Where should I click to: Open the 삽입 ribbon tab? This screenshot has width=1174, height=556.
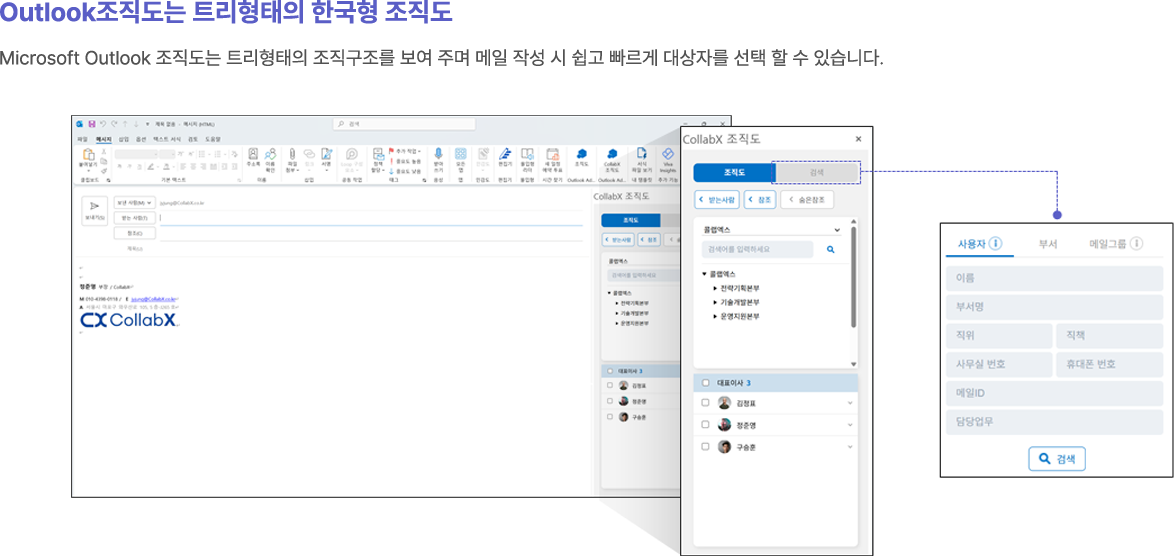(124, 139)
